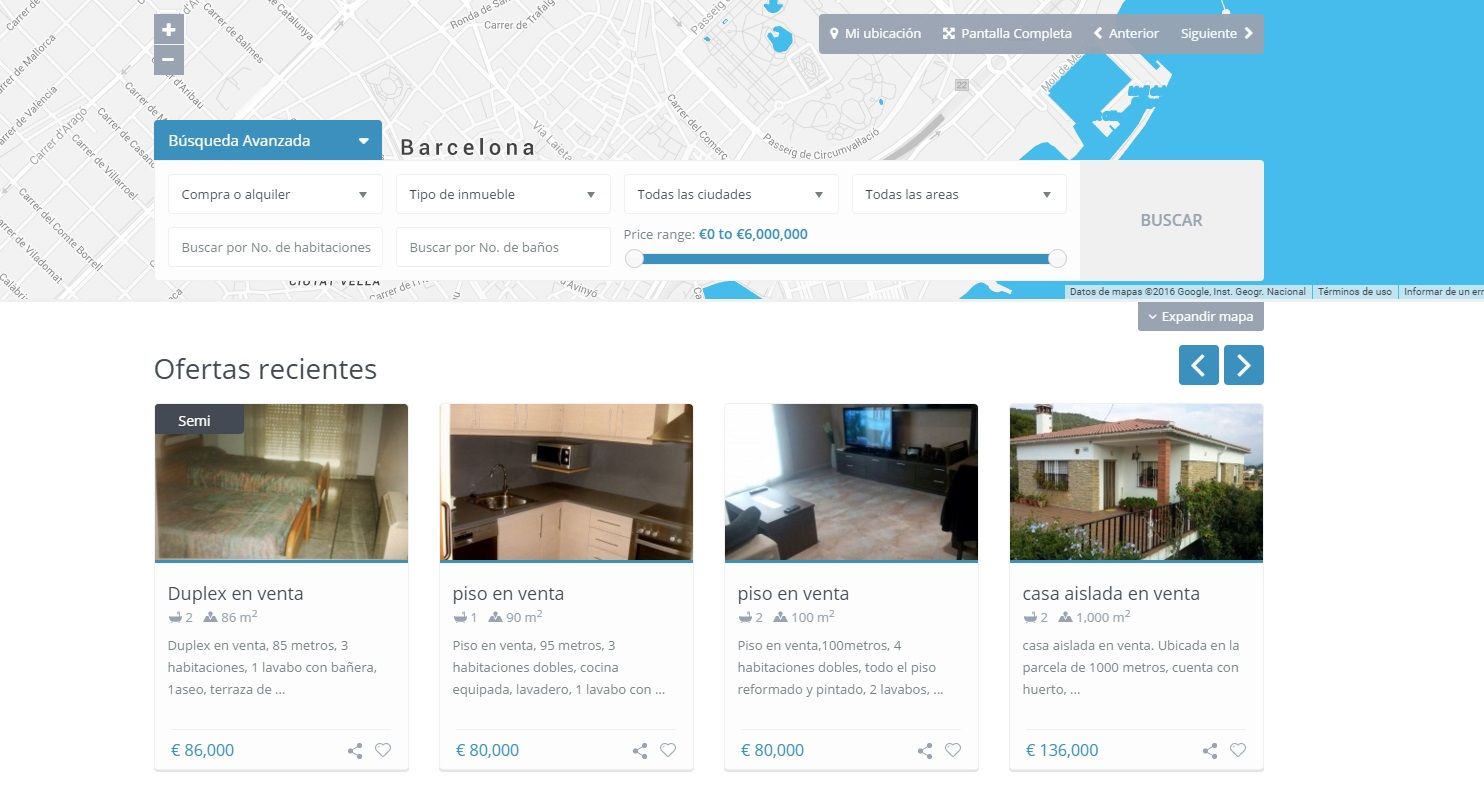Open Tipo de inmueble dropdown

pos(503,194)
